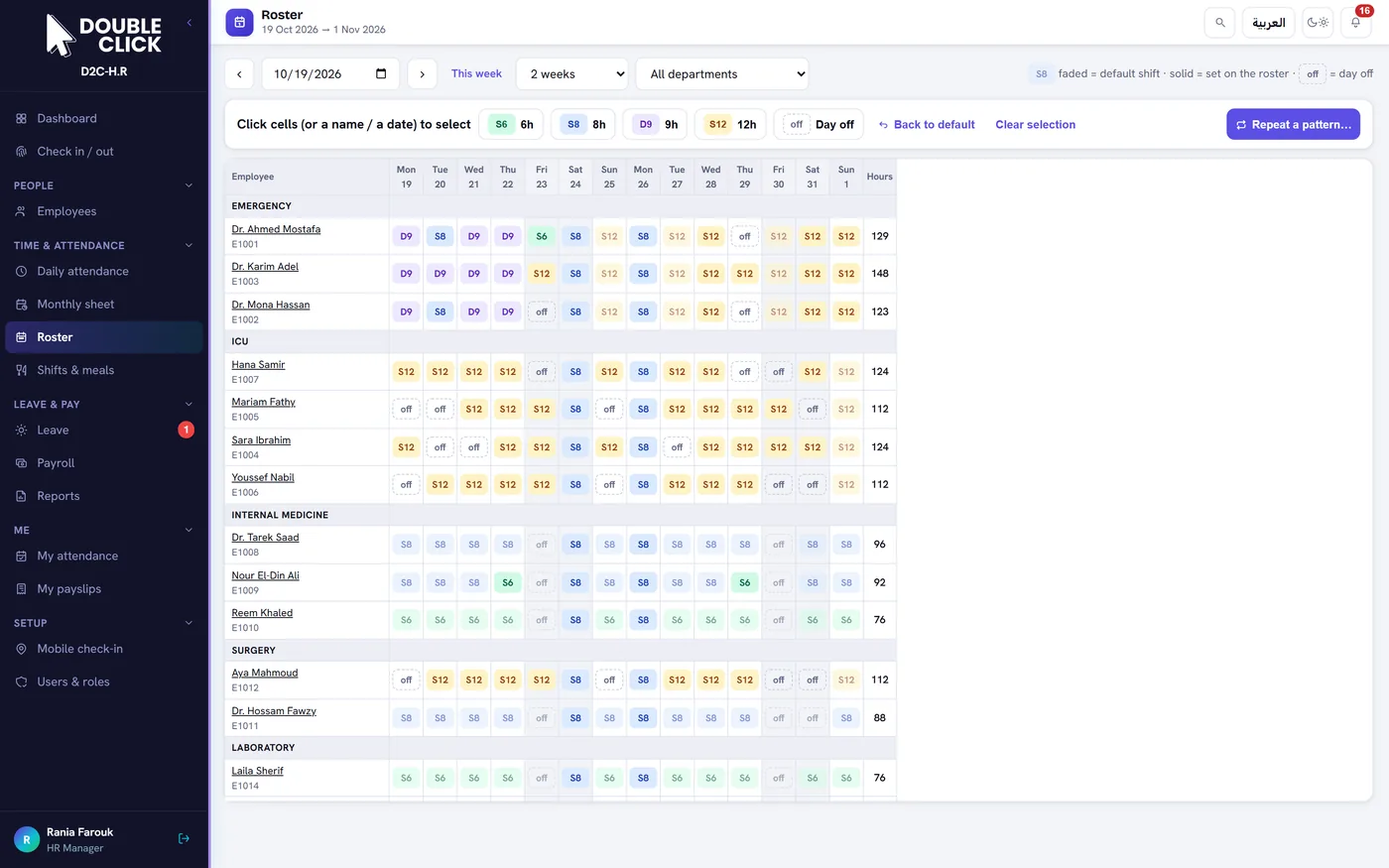
Task: Click the Rania Farouk avatar
Action: (27, 839)
